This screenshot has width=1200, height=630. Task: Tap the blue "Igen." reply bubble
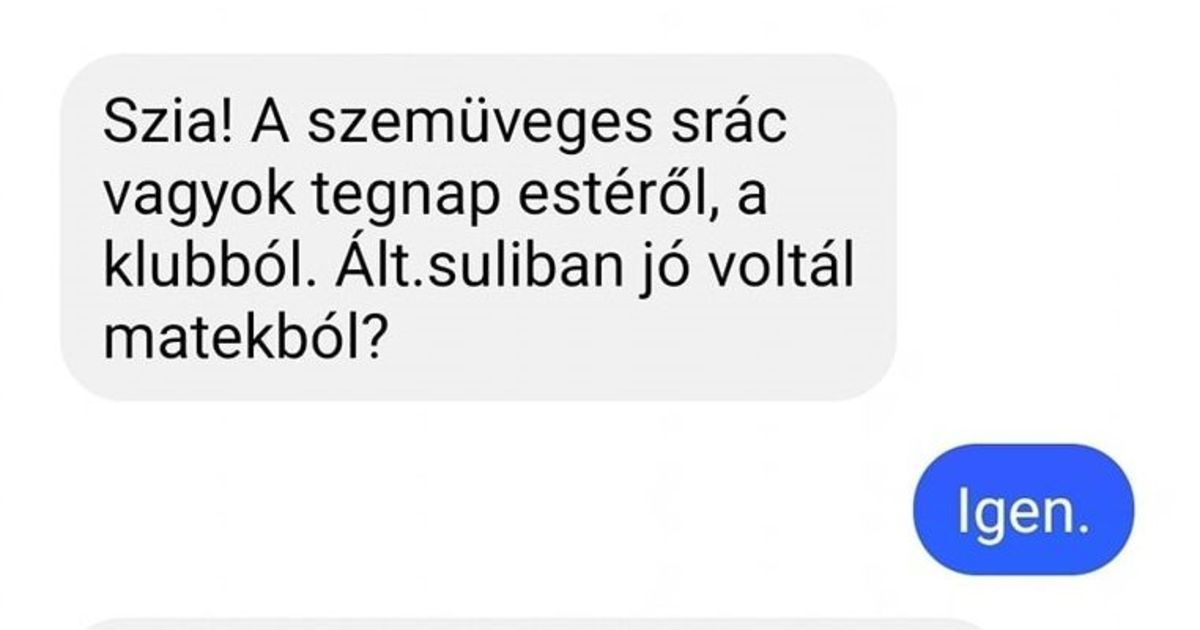[1022, 513]
